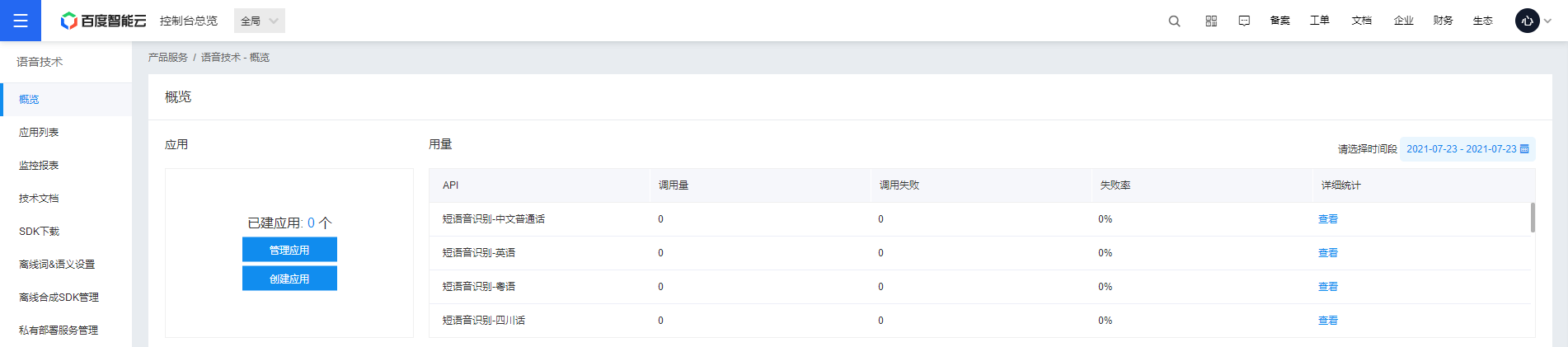Open the hamburger navigation menu
Viewport: 1568px width, 347px height.
(21, 21)
